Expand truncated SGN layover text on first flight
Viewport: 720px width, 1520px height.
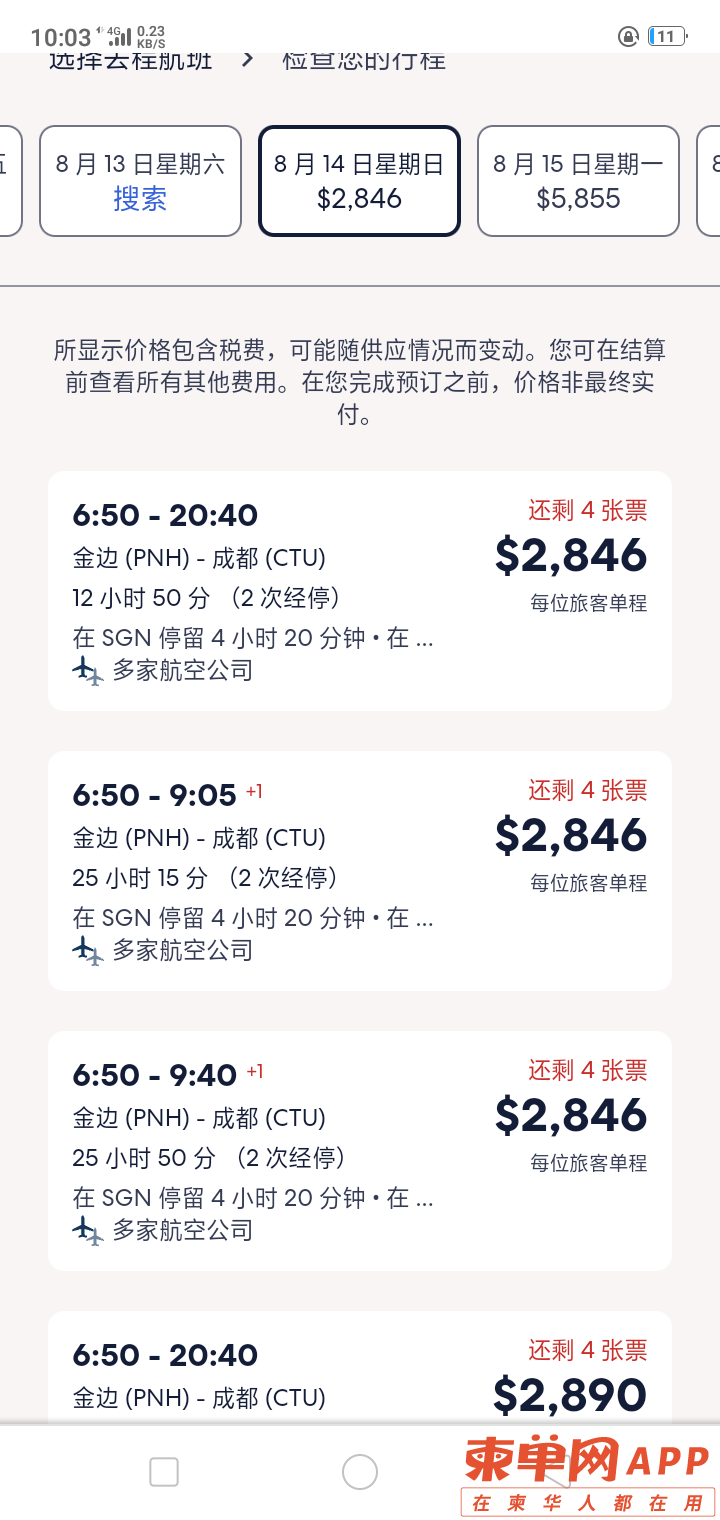(x=253, y=638)
